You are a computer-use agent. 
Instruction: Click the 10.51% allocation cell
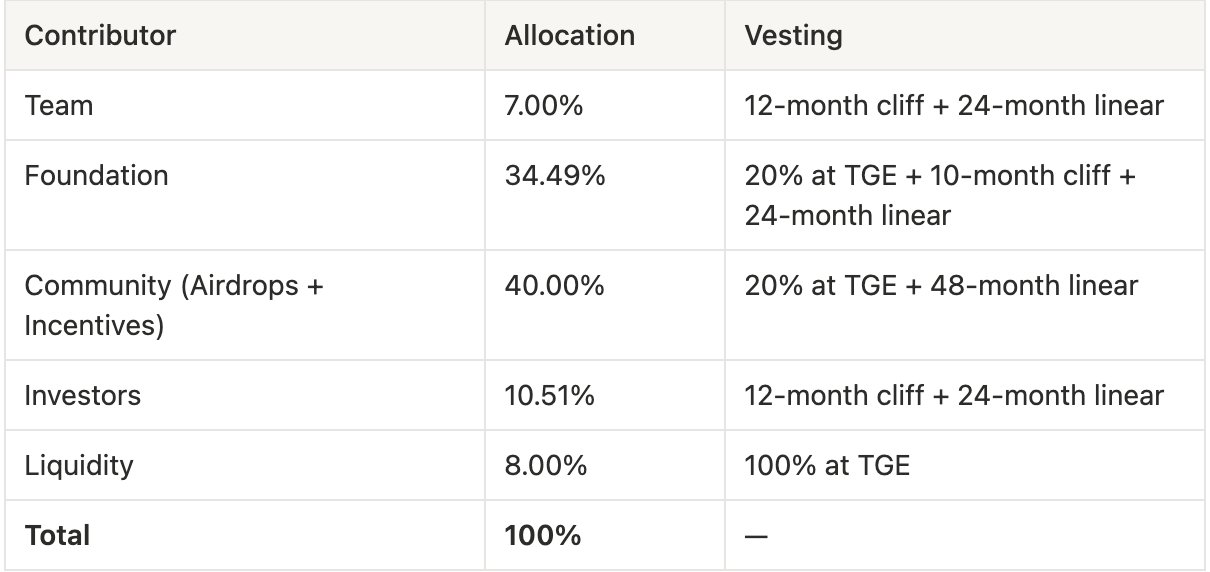coord(550,396)
